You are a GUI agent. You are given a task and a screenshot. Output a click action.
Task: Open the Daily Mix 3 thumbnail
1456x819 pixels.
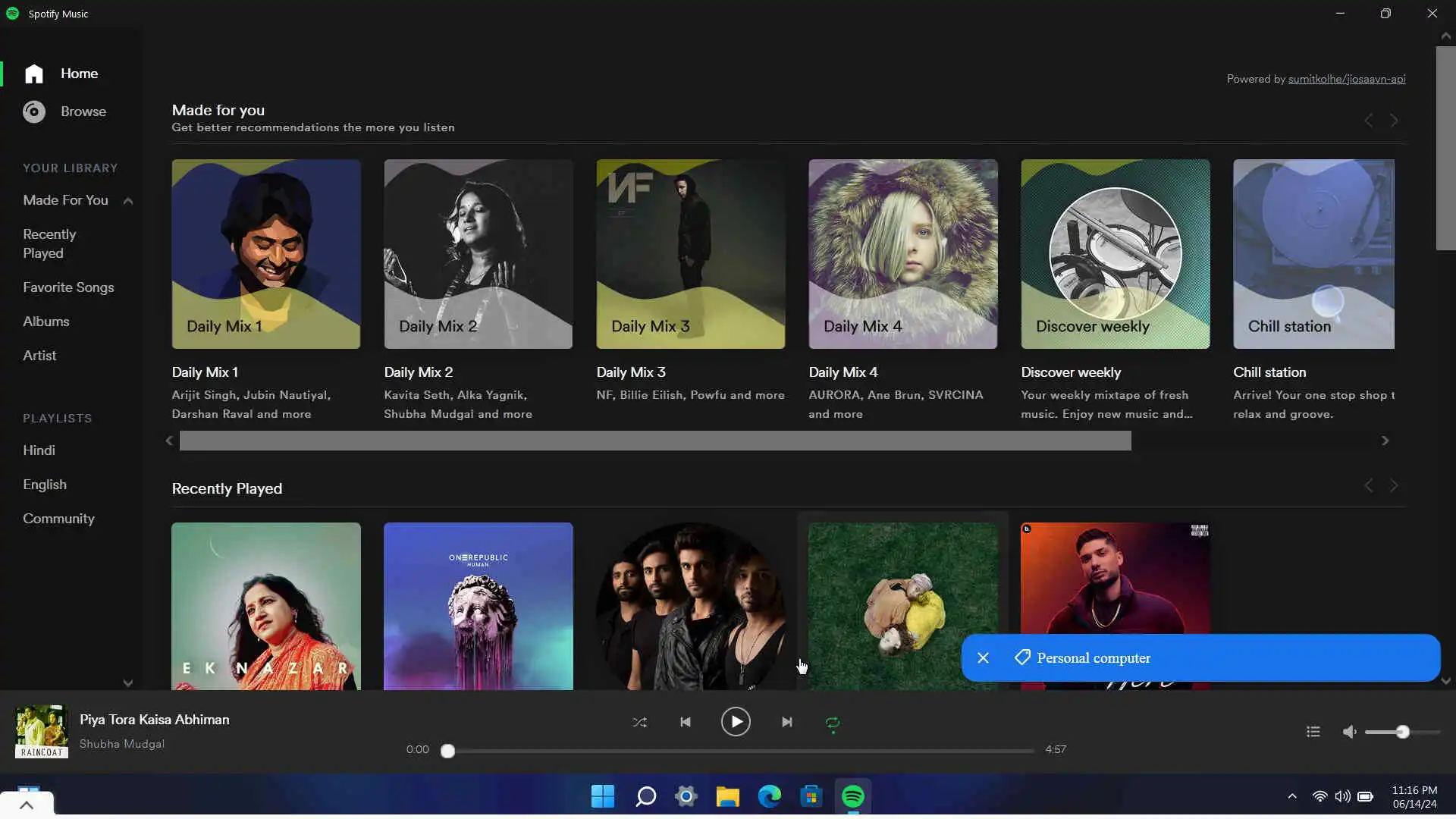coord(690,254)
